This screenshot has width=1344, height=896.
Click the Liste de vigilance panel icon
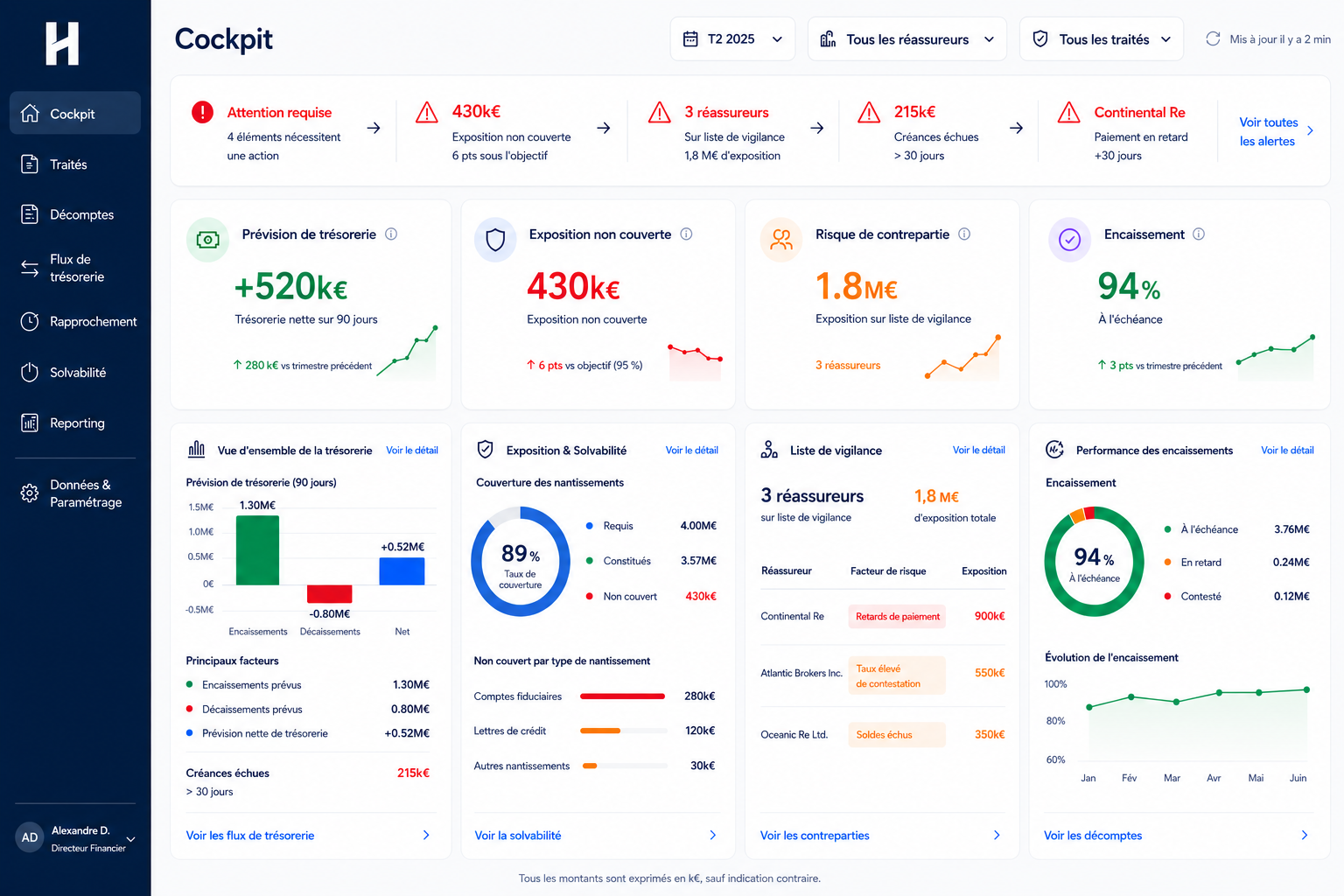[x=769, y=450]
